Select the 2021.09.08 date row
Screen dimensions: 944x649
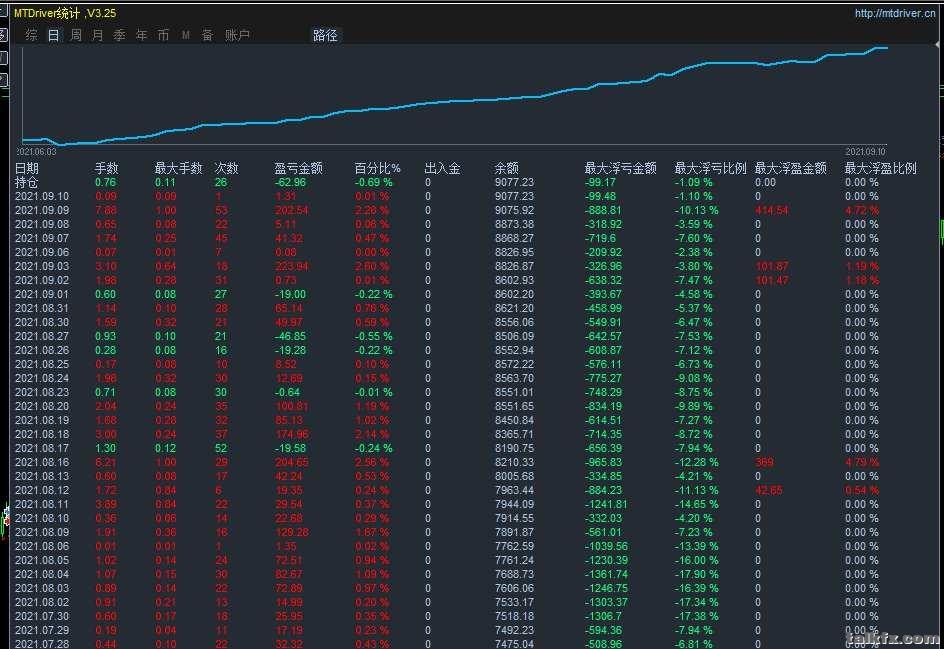tap(42, 224)
